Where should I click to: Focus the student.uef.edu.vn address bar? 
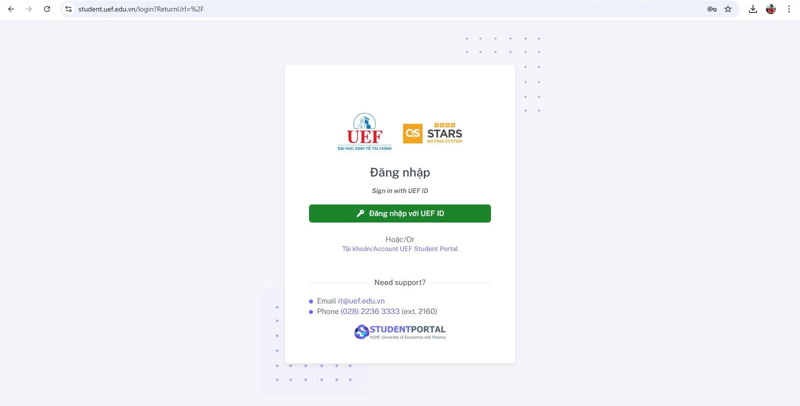pos(388,9)
